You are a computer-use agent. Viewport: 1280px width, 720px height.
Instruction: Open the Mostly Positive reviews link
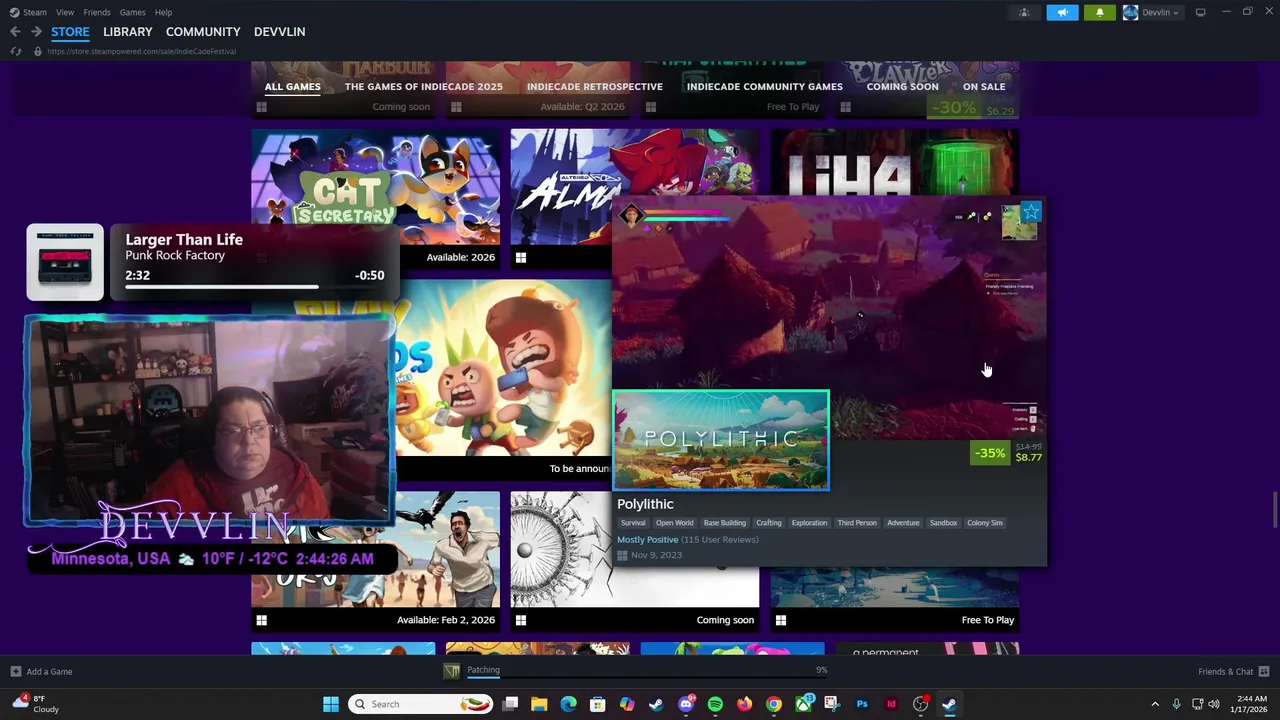647,540
